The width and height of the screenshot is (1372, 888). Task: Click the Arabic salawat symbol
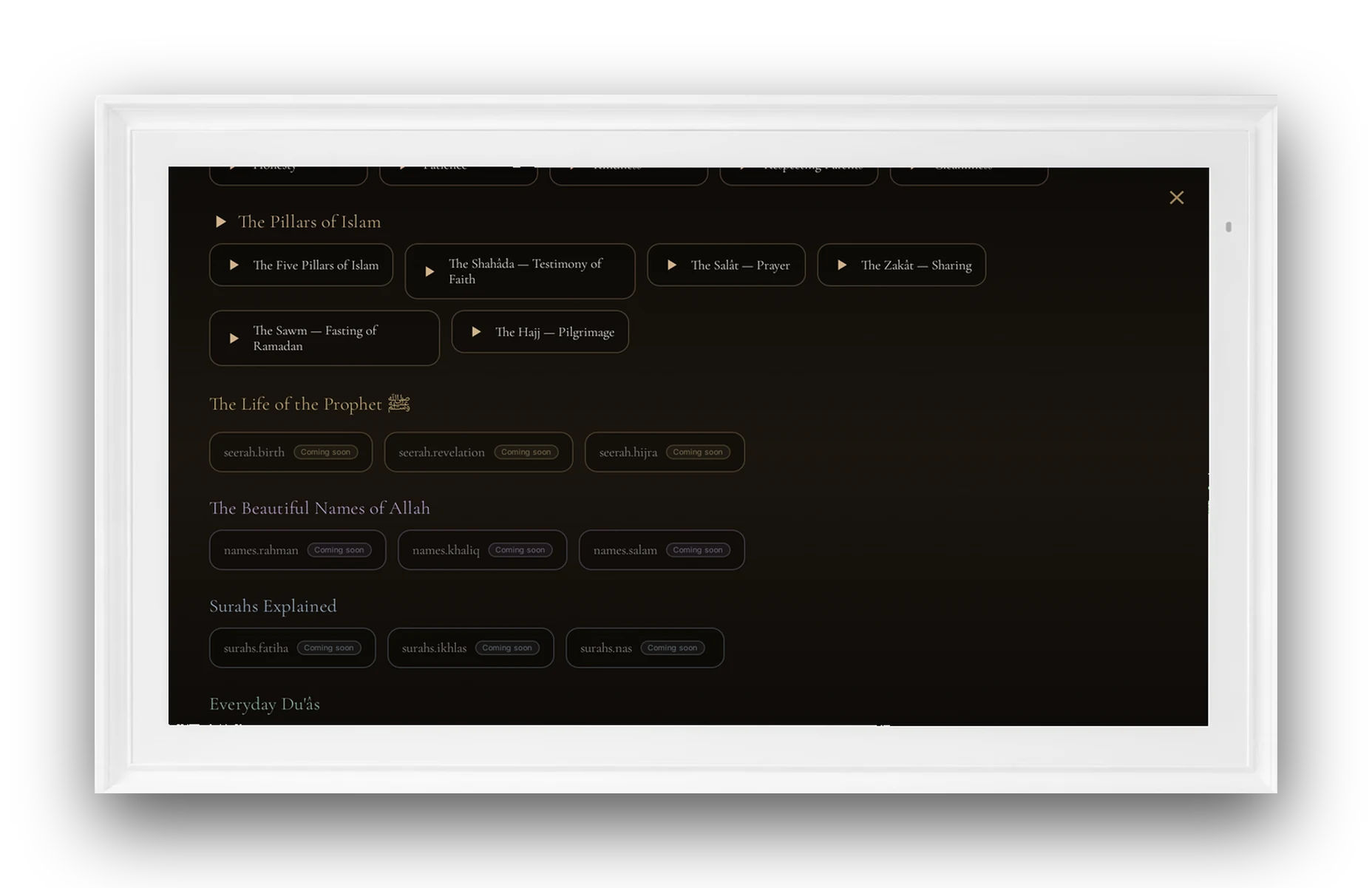[399, 403]
